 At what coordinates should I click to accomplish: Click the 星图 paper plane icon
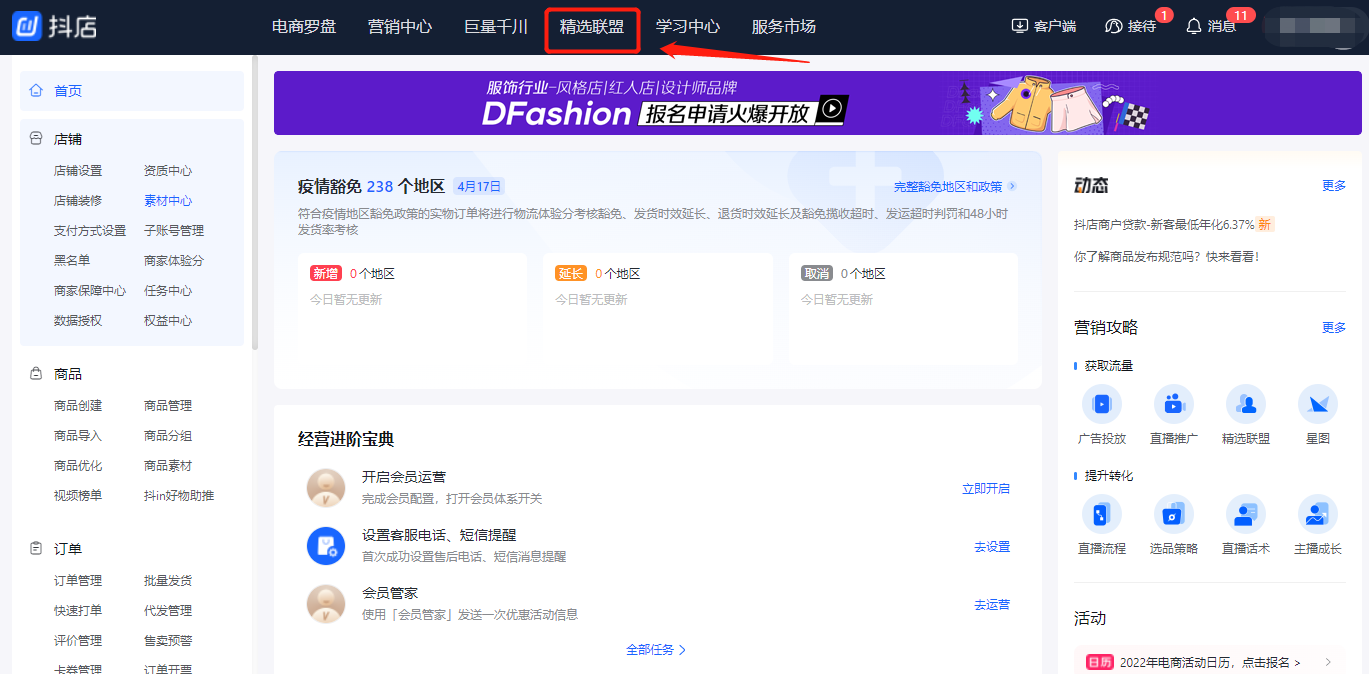1317,404
